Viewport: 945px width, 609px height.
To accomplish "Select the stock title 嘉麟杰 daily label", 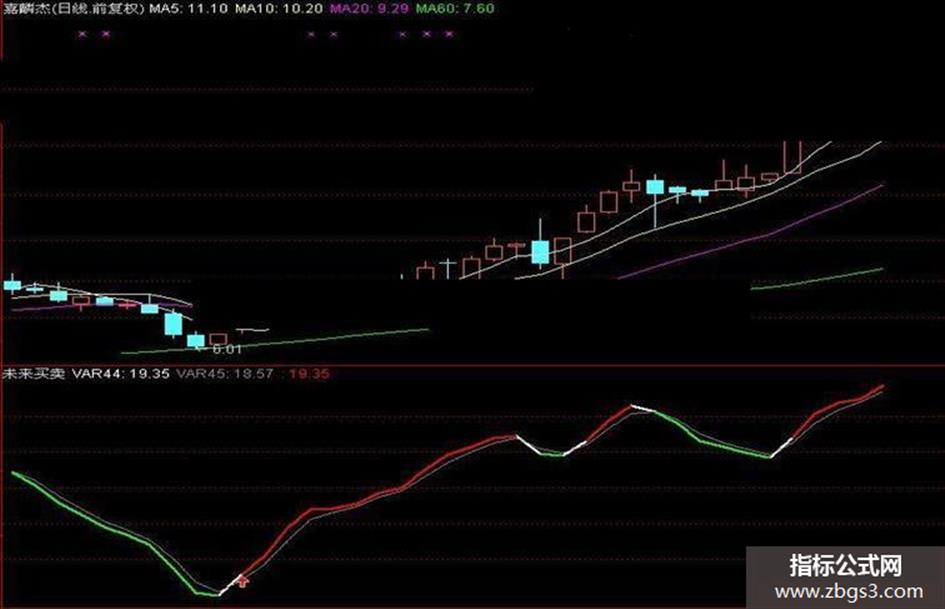I will pyautogui.click(x=74, y=8).
